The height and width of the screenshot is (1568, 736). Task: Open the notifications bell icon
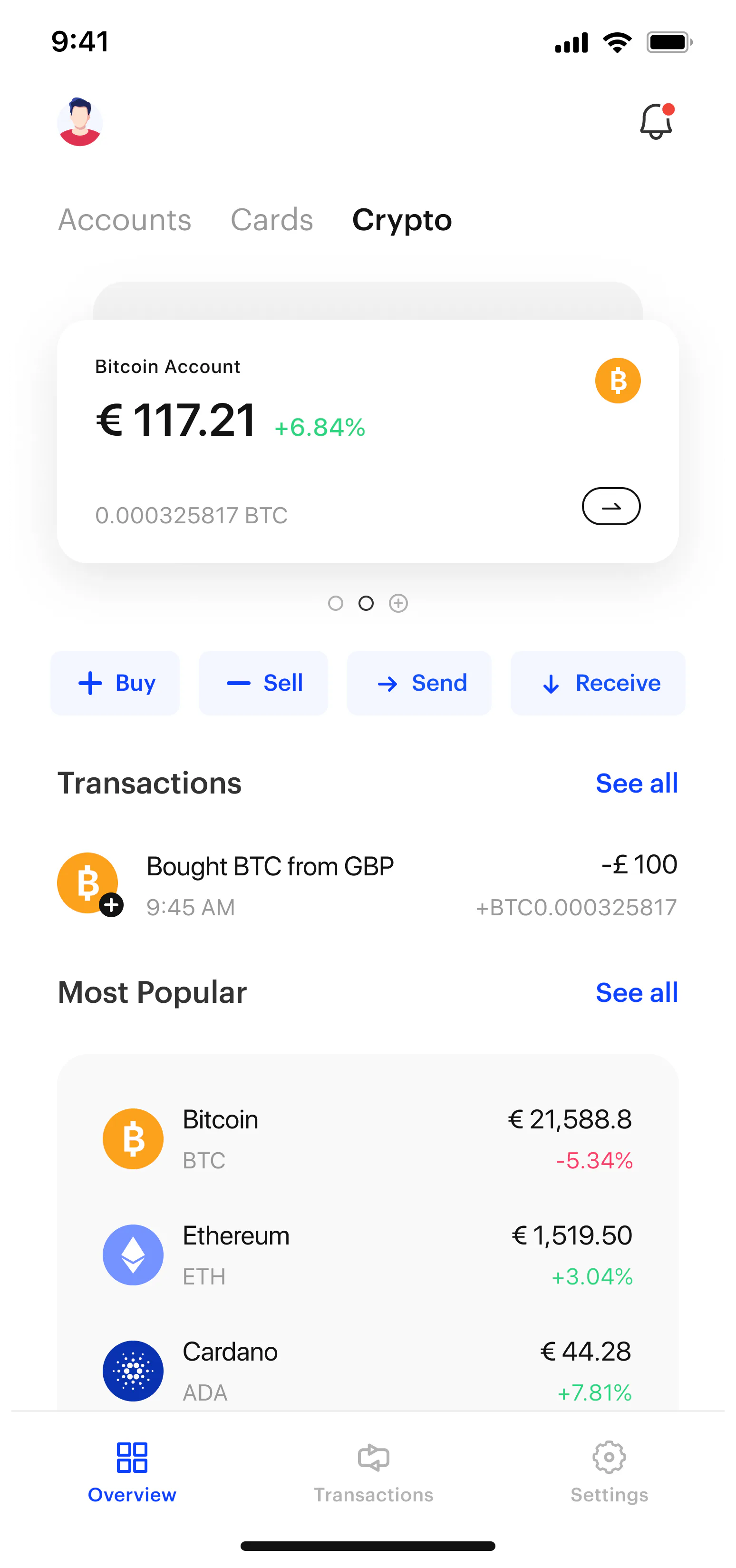(656, 121)
